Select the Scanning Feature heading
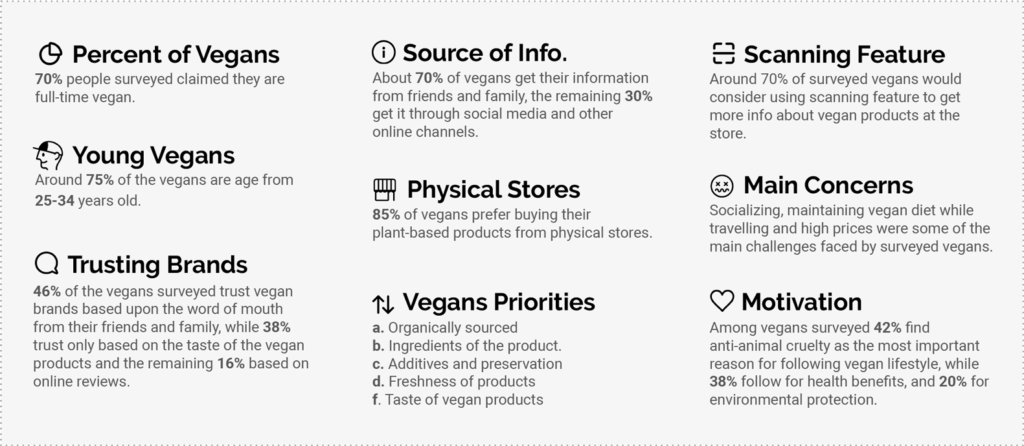The image size is (1024, 446). (x=844, y=54)
